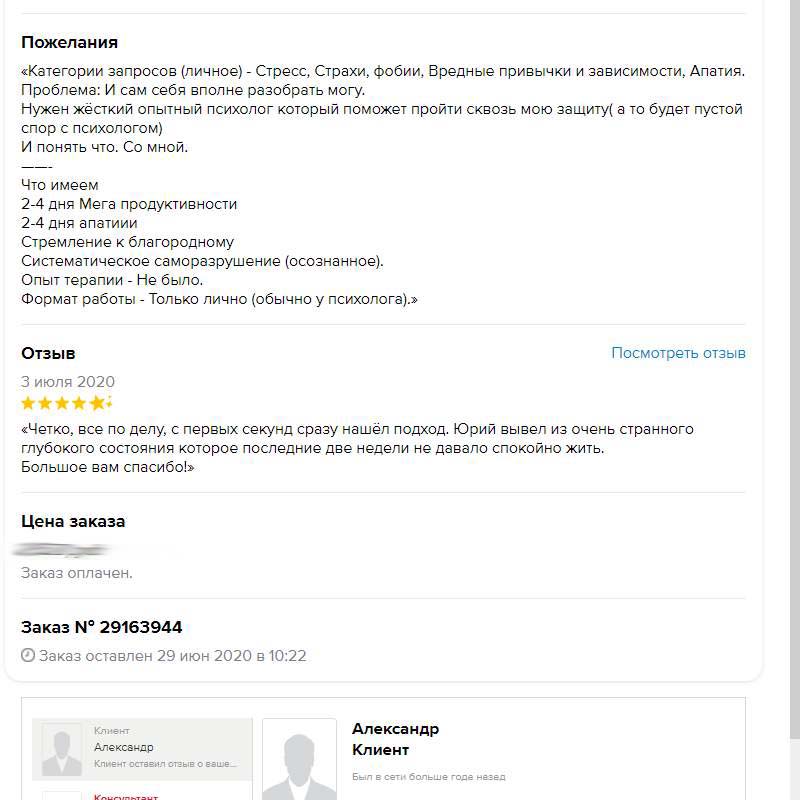Click the third star in the rating
This screenshot has width=800, height=800.
pos(63,404)
